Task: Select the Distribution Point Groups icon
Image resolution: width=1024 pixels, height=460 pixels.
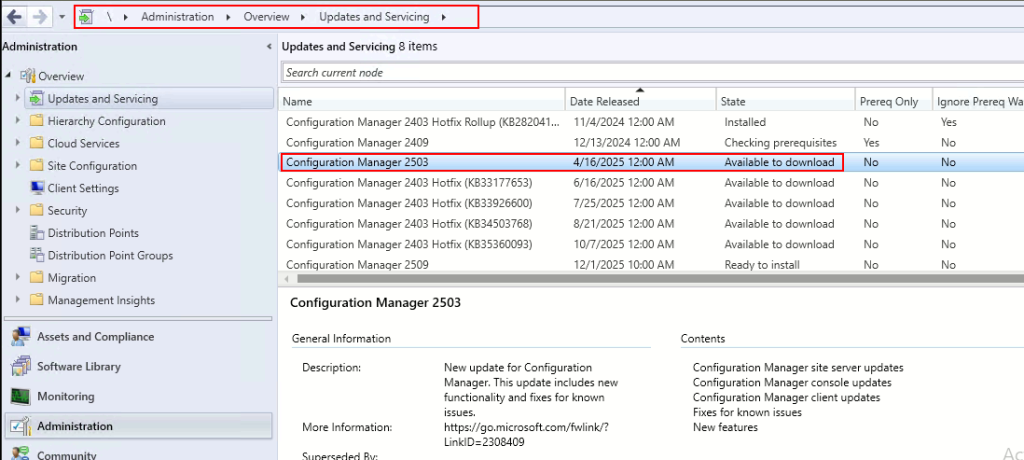Action: tap(37, 255)
